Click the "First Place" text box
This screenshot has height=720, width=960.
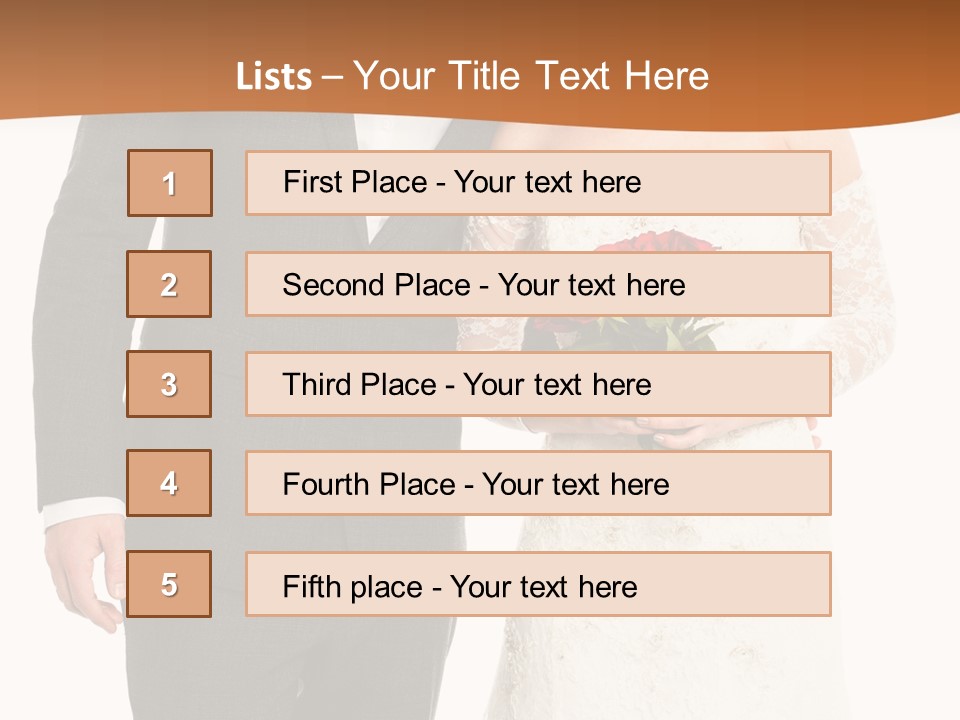(538, 183)
